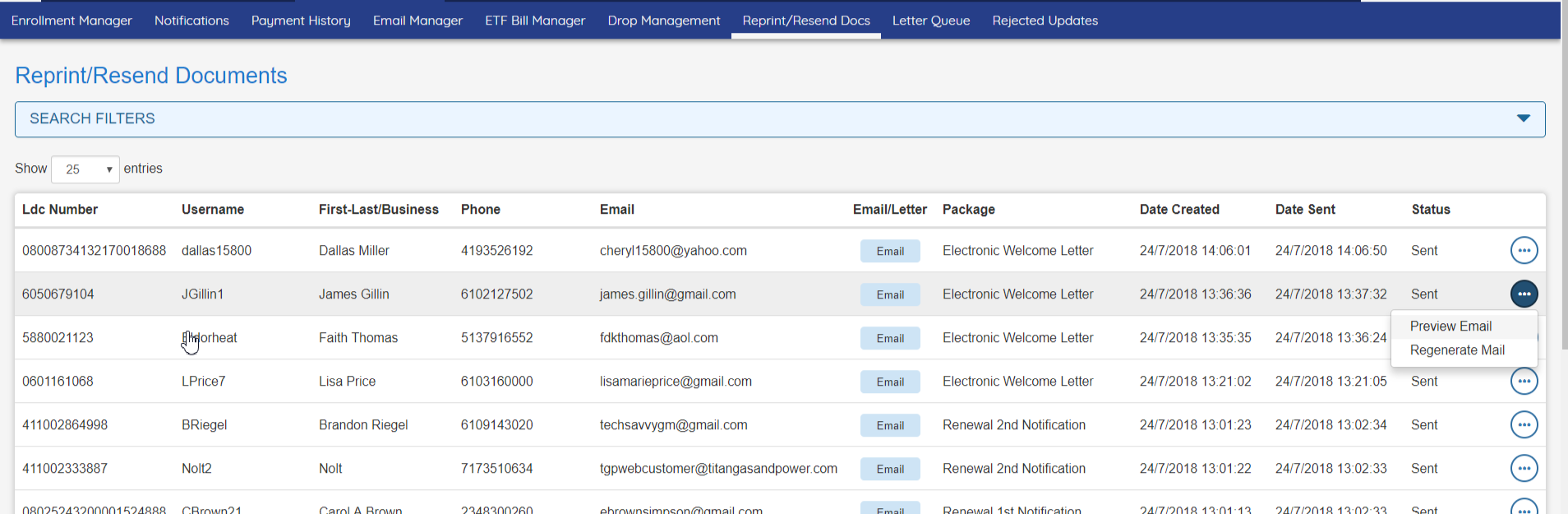This screenshot has width=1568, height=514.
Task: Click Ldc number 411002333887
Action: tap(65, 469)
